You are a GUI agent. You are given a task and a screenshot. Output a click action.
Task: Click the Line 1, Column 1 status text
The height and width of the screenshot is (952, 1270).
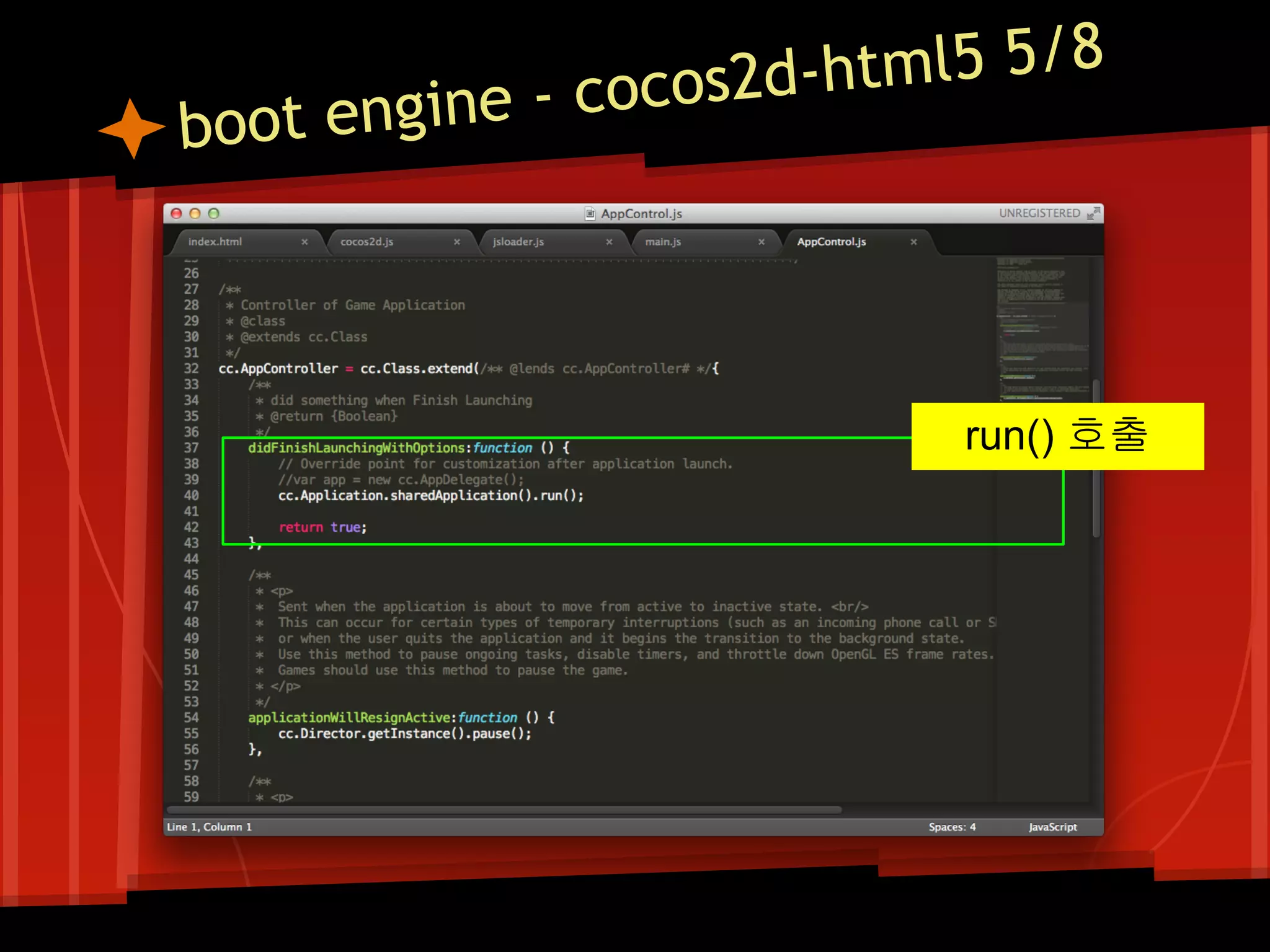(210, 827)
